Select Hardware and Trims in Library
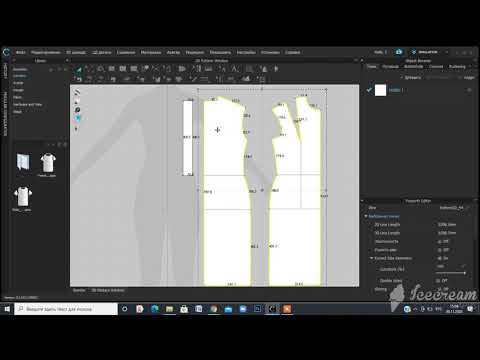The height and width of the screenshot is (360, 480). (x=27, y=104)
